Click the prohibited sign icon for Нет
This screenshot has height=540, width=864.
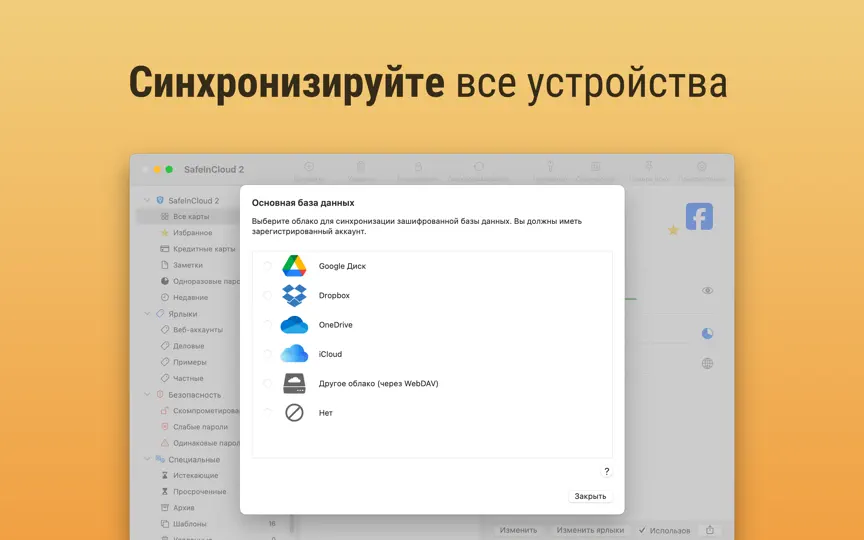pyautogui.click(x=294, y=412)
